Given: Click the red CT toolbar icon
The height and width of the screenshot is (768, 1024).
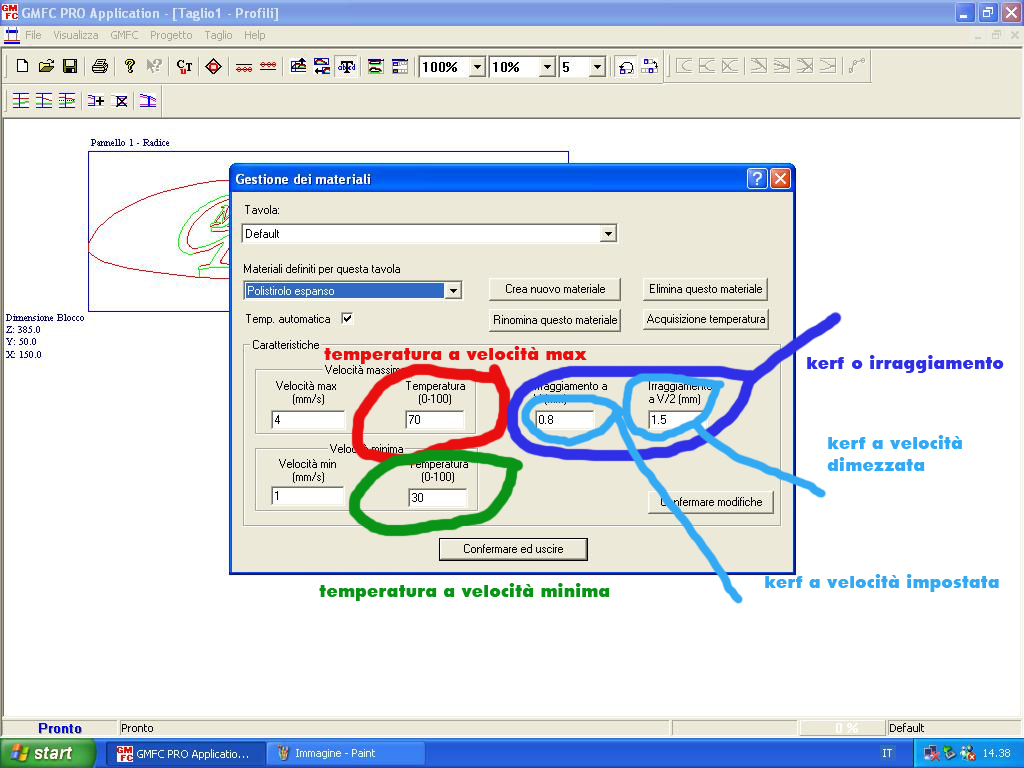Looking at the screenshot, I should (184, 67).
